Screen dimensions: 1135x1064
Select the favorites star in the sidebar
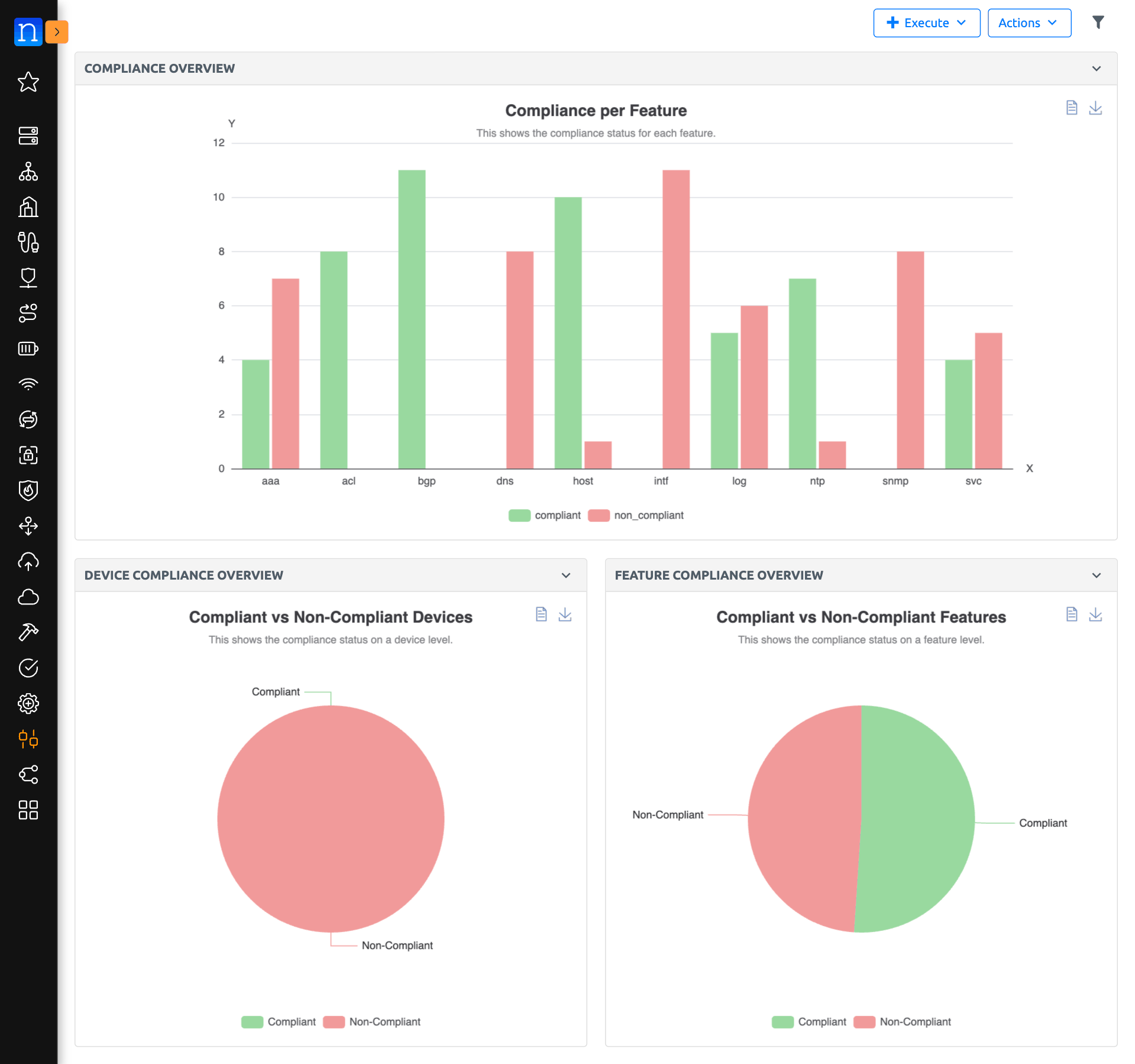point(28,82)
